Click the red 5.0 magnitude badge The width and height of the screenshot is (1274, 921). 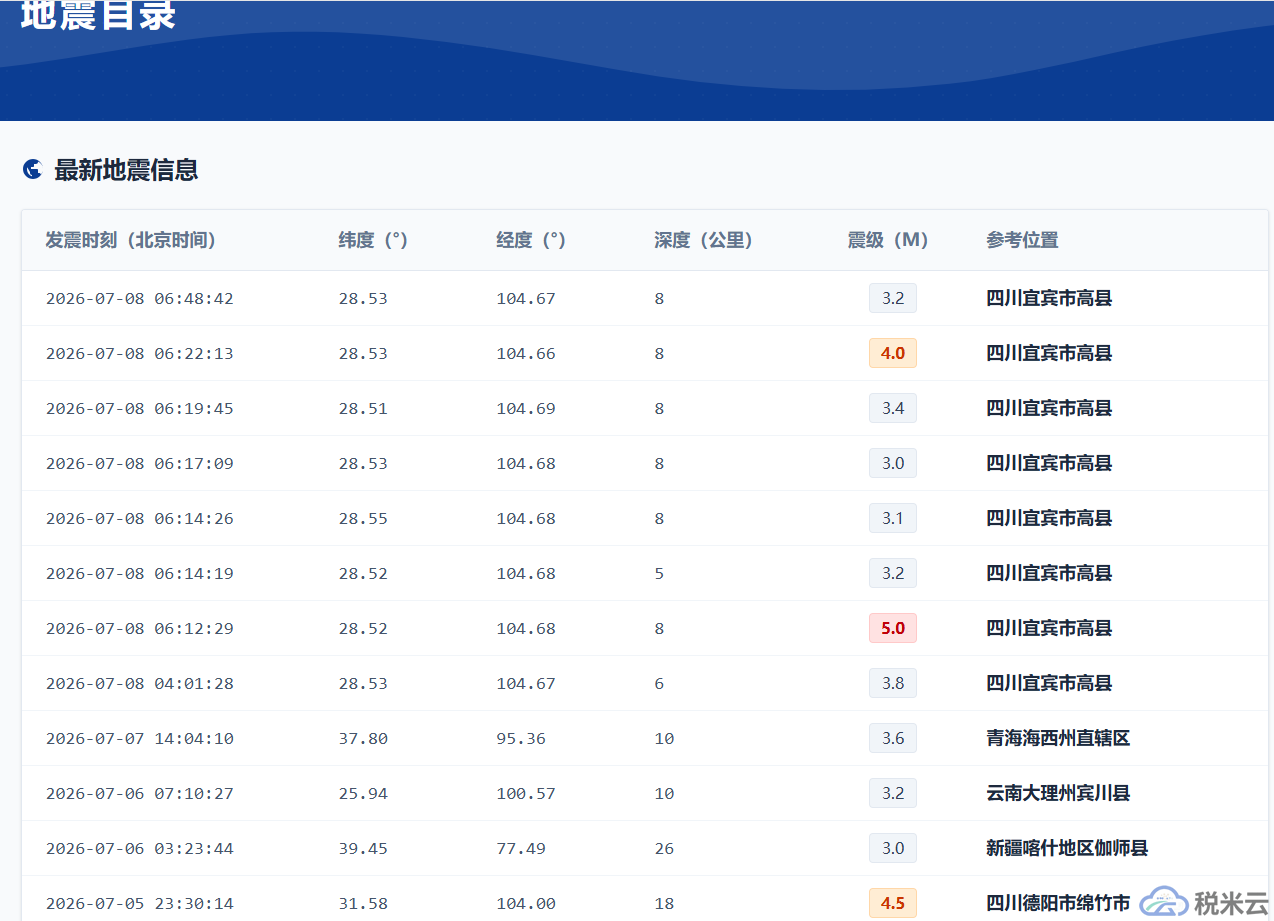tap(893, 628)
